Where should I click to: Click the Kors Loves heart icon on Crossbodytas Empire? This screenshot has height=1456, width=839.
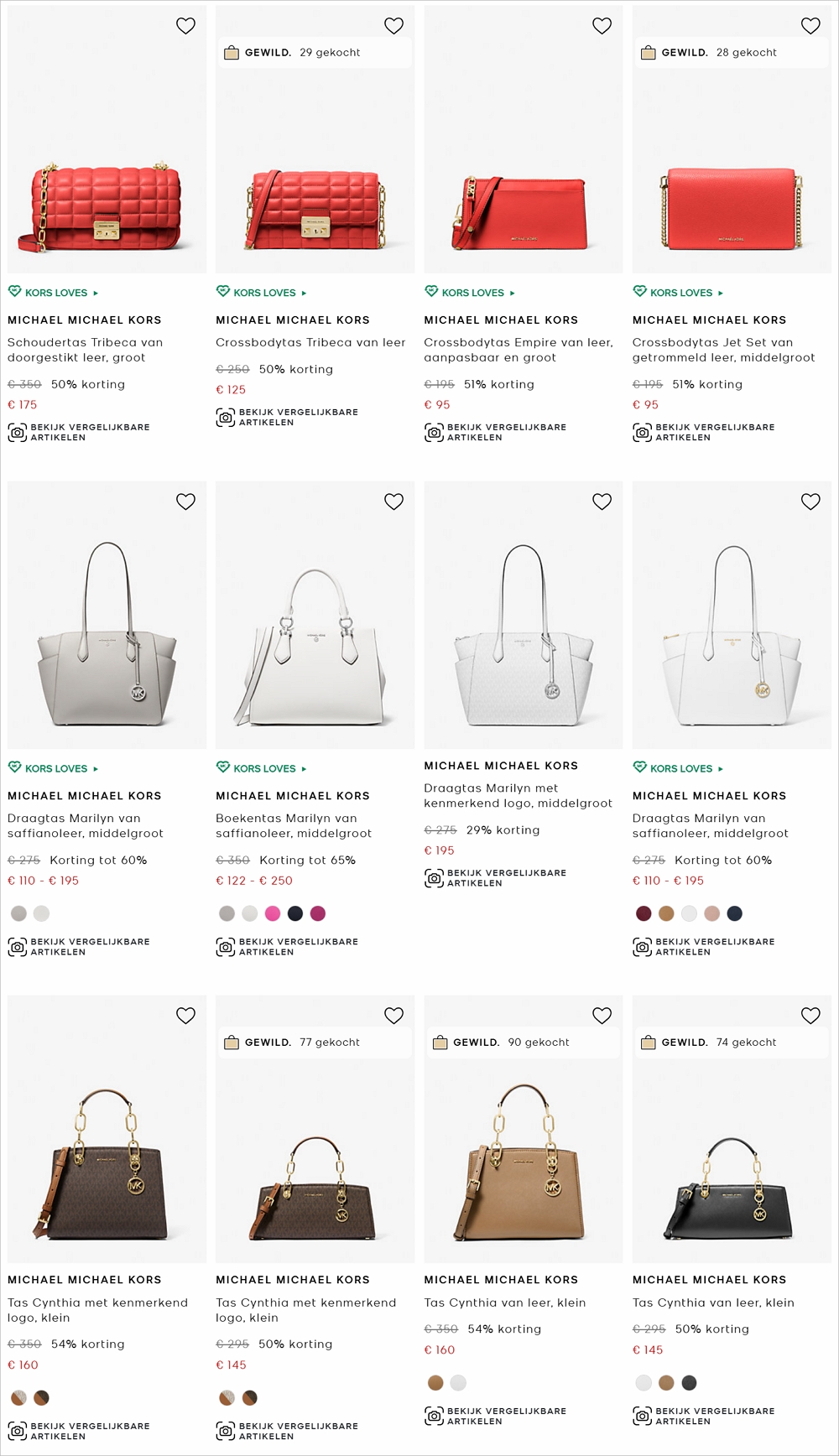click(431, 292)
